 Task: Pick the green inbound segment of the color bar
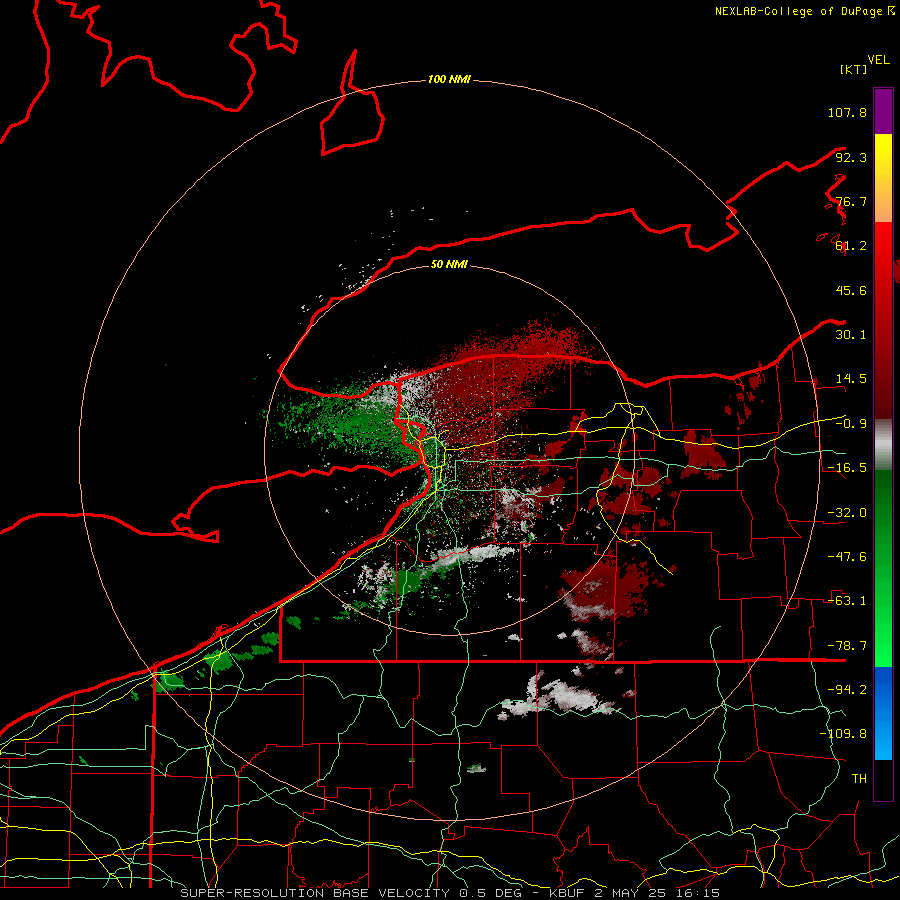point(883,568)
